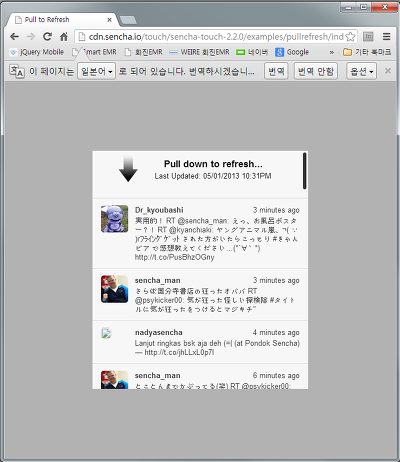400x462 pixels.
Task: Close the Pull to Refresh tab
Action: click(x=109, y=20)
